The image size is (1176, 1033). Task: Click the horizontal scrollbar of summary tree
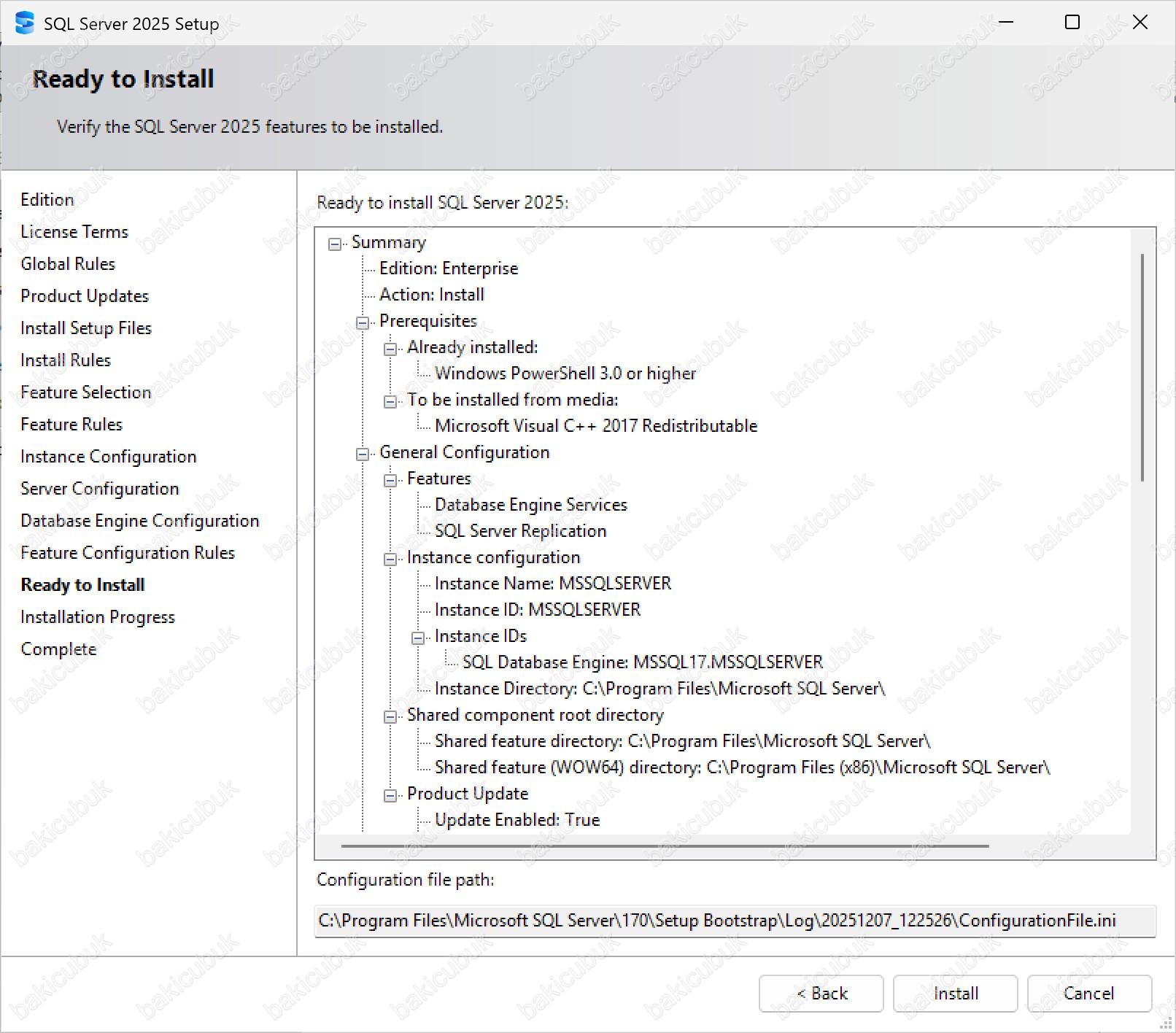tap(664, 846)
